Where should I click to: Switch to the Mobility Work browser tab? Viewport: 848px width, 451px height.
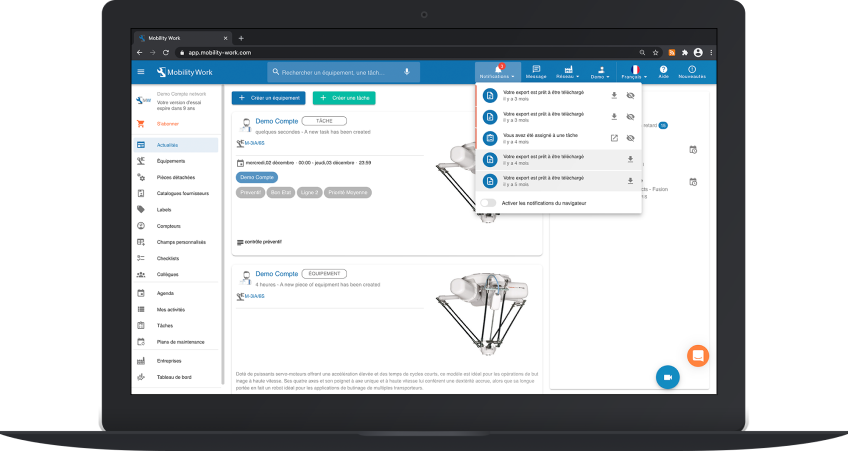click(182, 38)
